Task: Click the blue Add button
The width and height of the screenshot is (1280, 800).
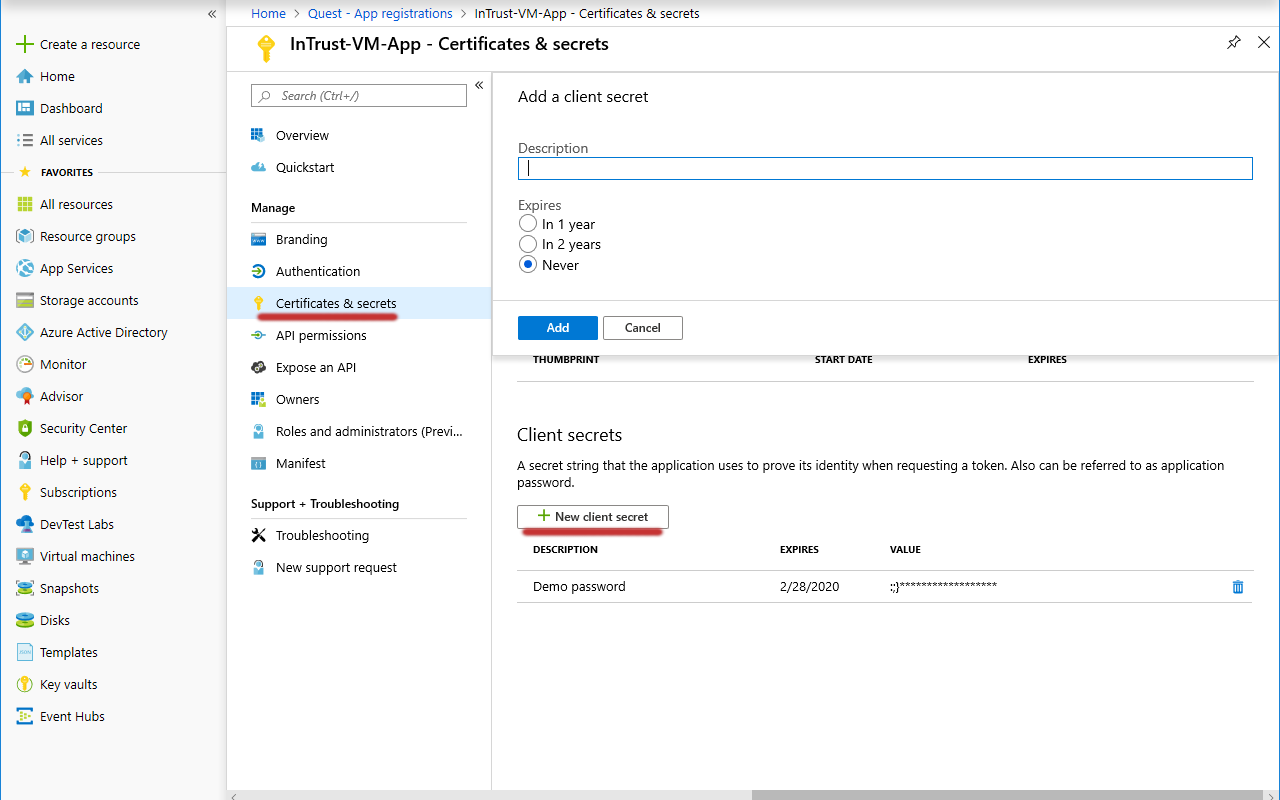Action: click(557, 328)
